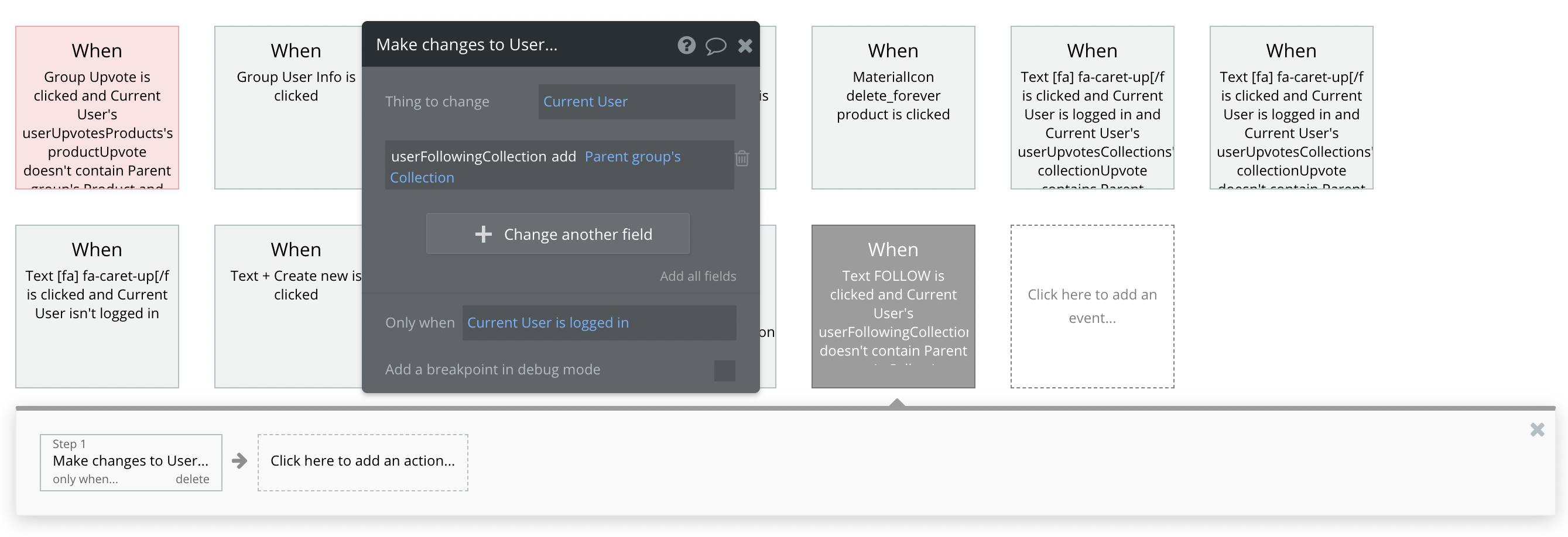This screenshot has height=537, width=1568.
Task: Click the arrow after Step 1
Action: point(240,460)
